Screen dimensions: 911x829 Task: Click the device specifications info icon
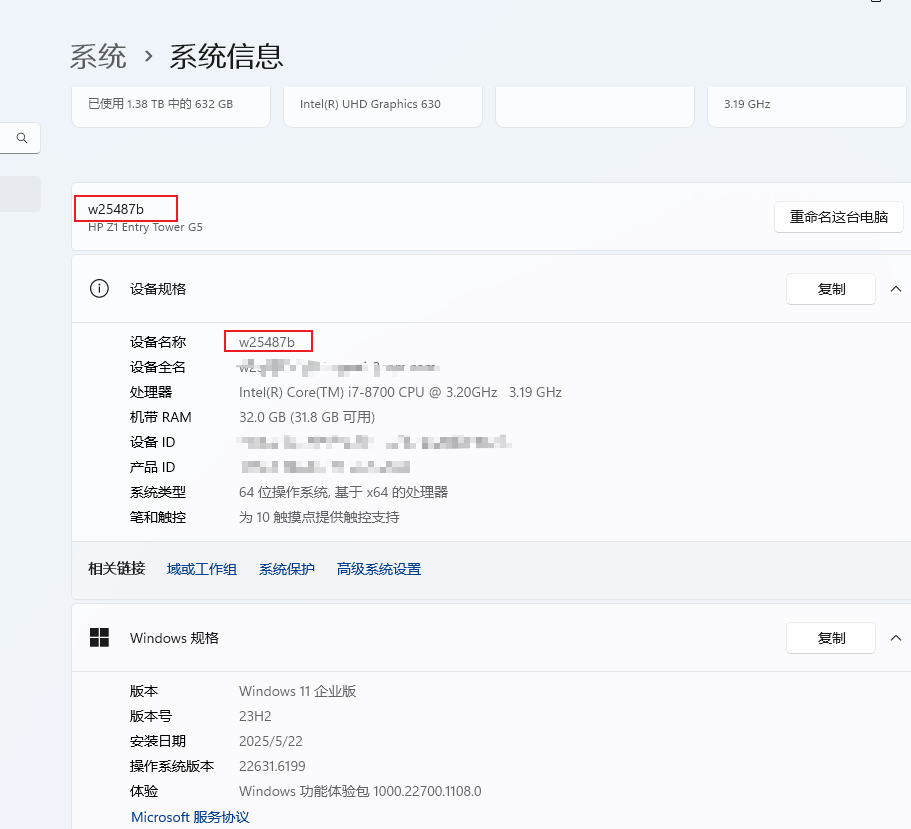tap(99, 288)
